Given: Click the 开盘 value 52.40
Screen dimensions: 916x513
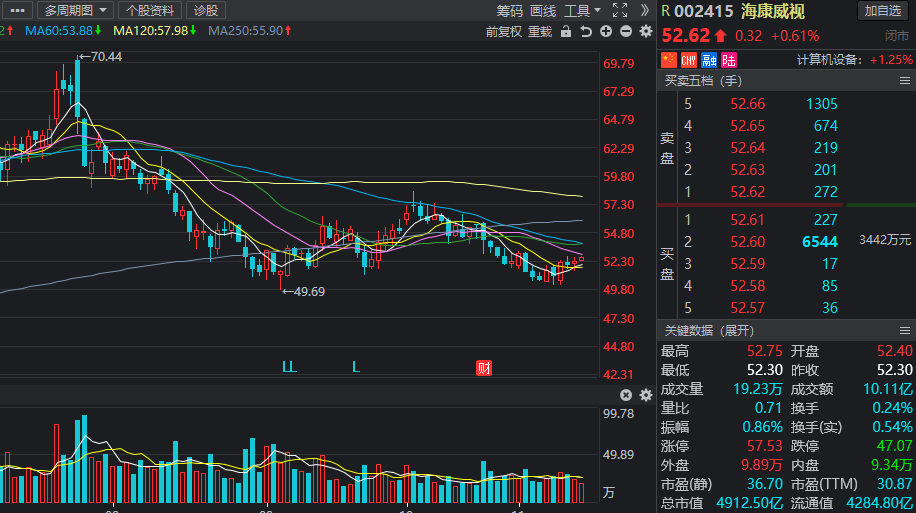Looking at the screenshot, I should coord(894,351).
